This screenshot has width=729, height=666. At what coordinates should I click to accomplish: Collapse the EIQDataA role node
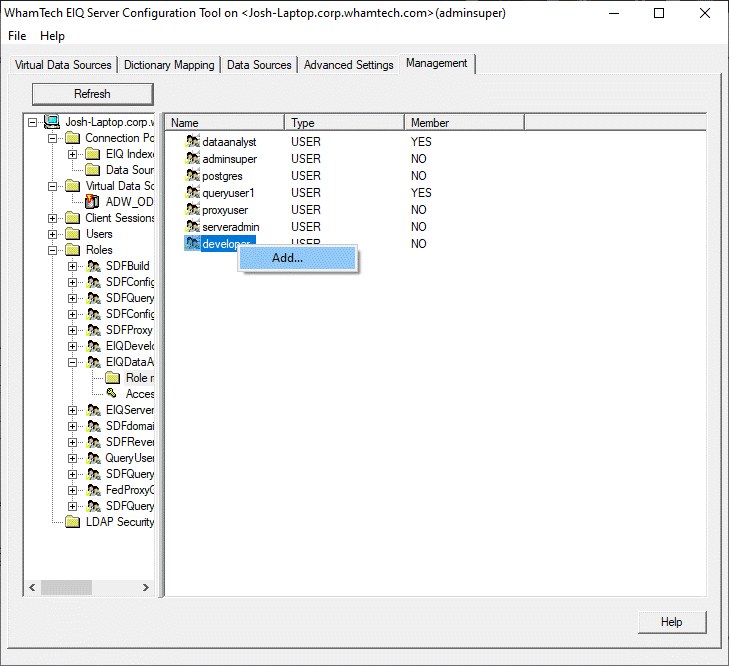point(73,362)
